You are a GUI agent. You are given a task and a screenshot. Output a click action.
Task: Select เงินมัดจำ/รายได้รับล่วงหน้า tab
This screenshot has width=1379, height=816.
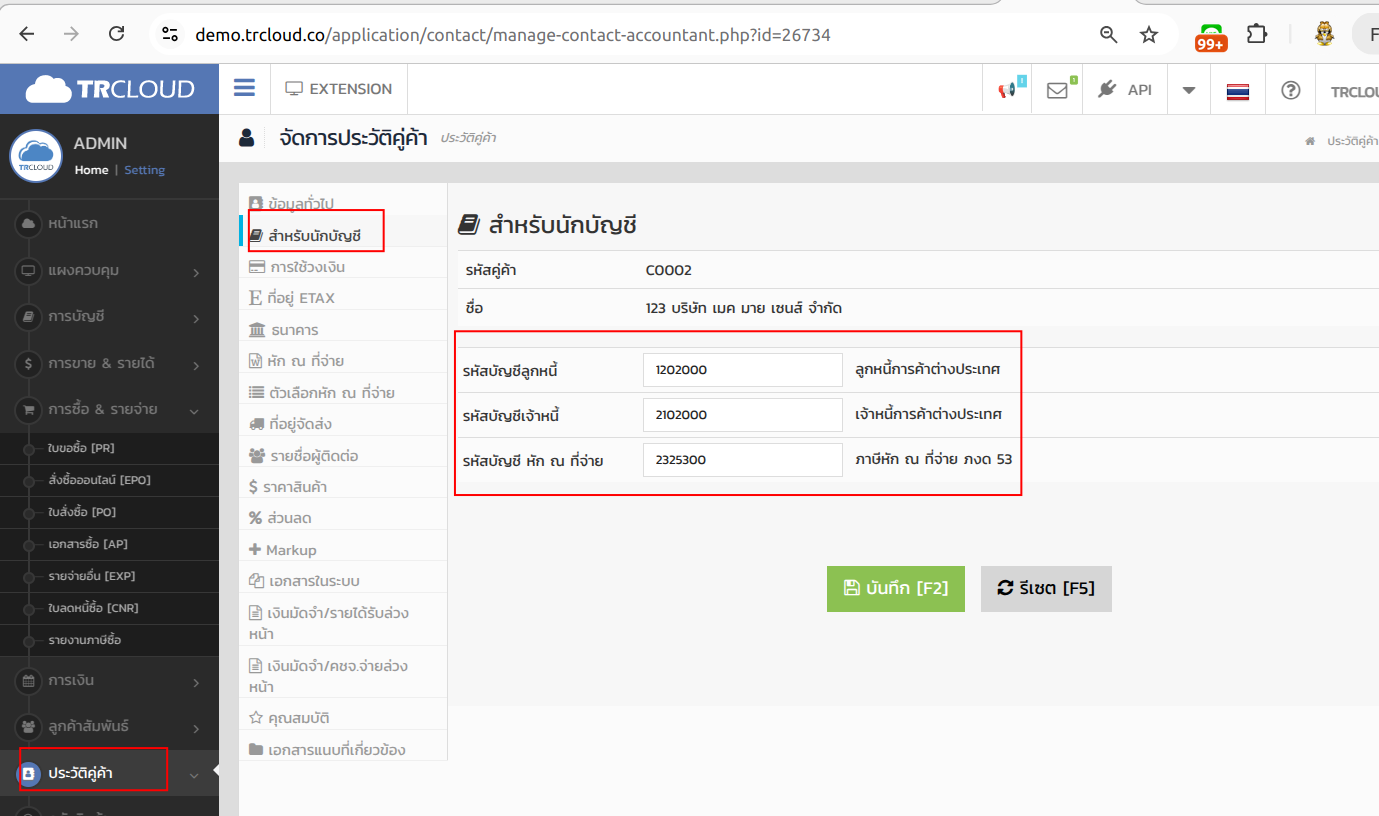(x=343, y=623)
